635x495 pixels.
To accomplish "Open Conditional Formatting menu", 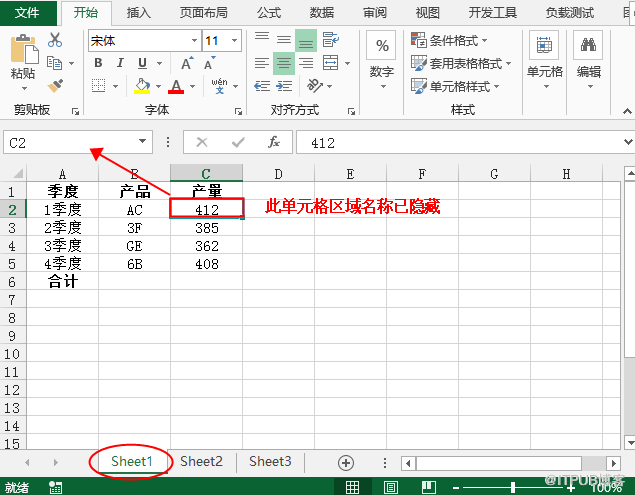I will click(449, 40).
